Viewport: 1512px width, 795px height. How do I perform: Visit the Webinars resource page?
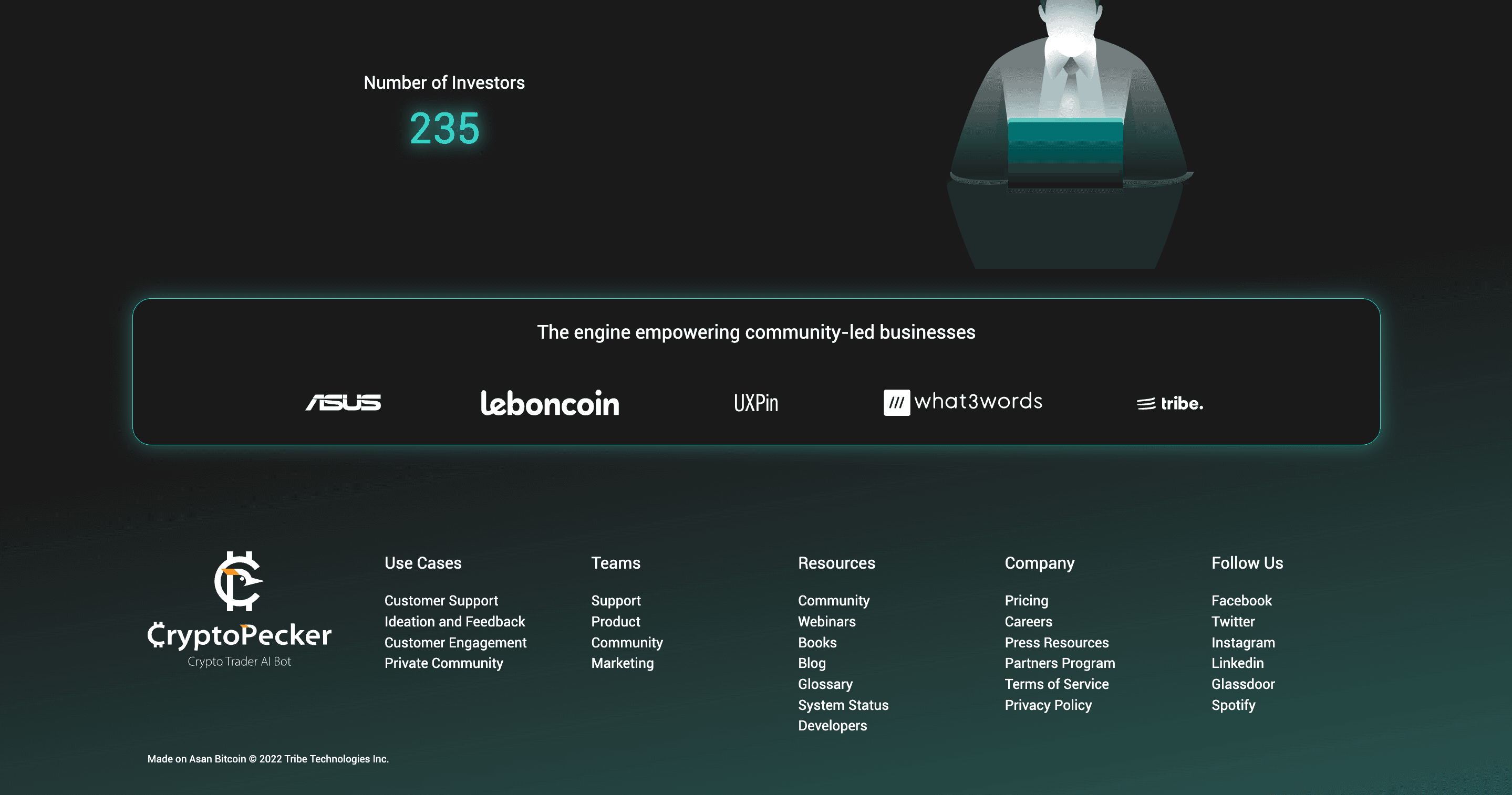point(826,621)
